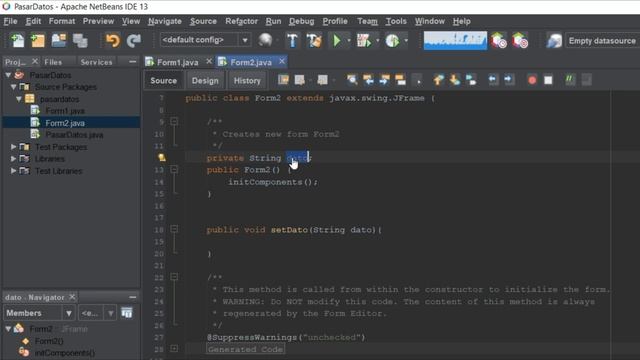Expand the Test Packages node
Viewport: 640px width, 360px height.
13,147
